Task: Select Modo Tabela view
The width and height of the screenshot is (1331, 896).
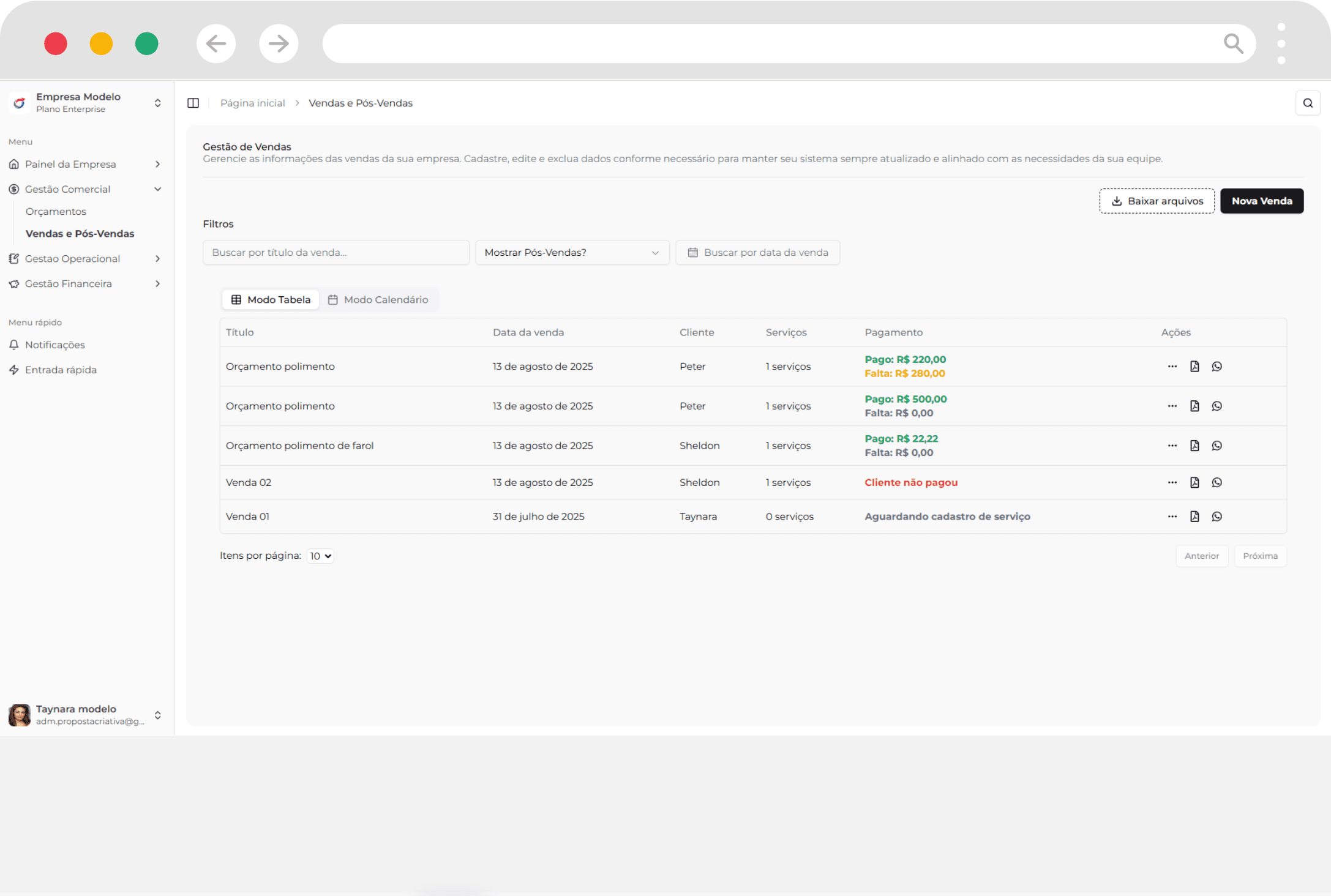Action: tap(271, 299)
